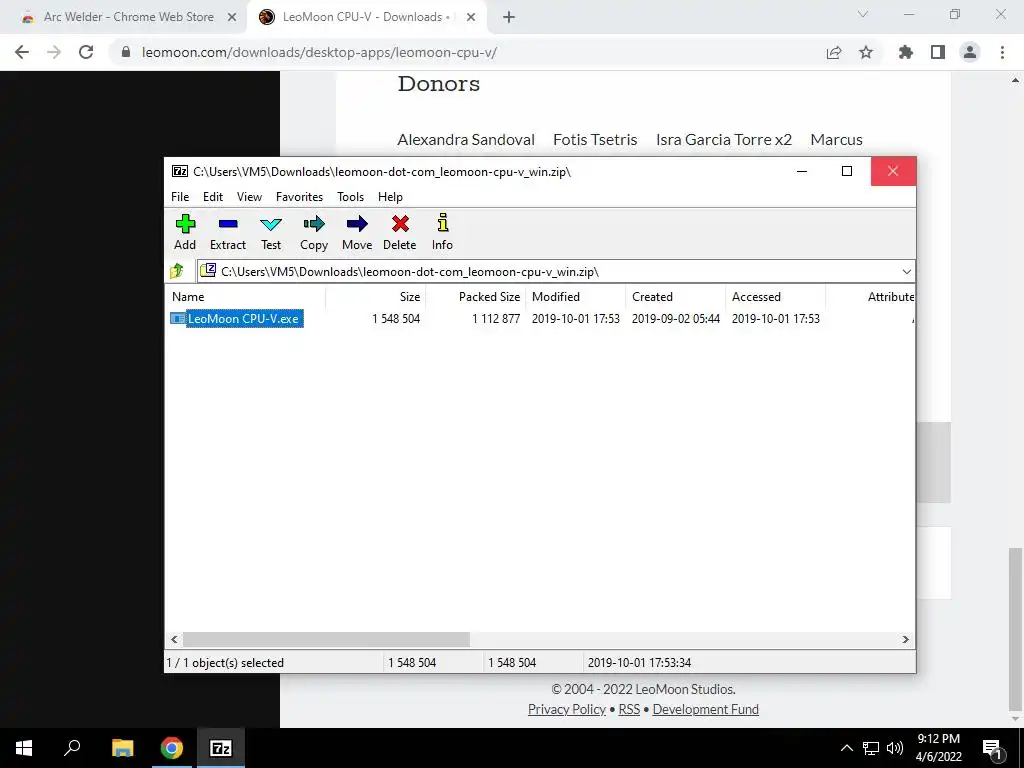
Task: Click the Extract toolbar icon
Action: coord(228,224)
